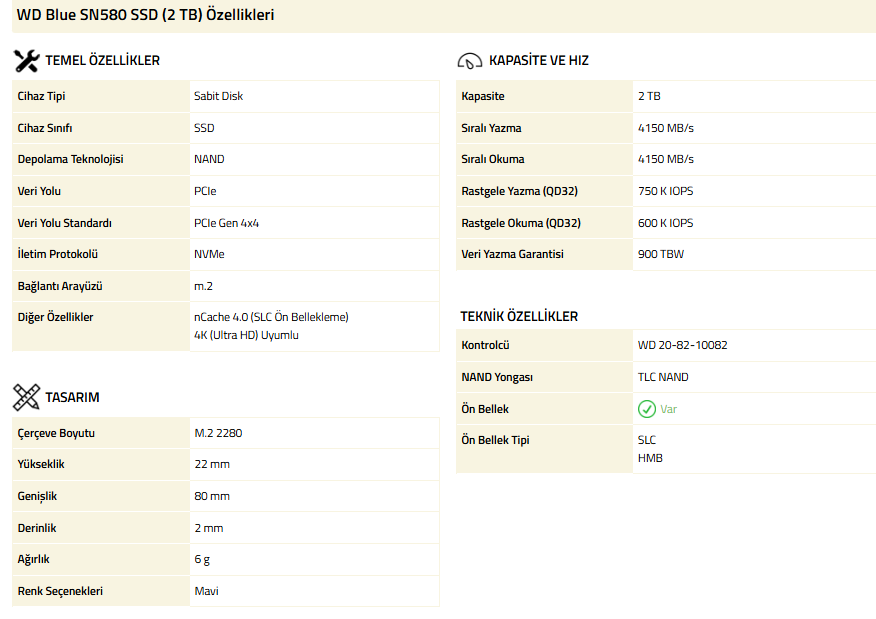Click the Depolama Teknolojisi label
This screenshot has height=619, width=876.
point(70,159)
